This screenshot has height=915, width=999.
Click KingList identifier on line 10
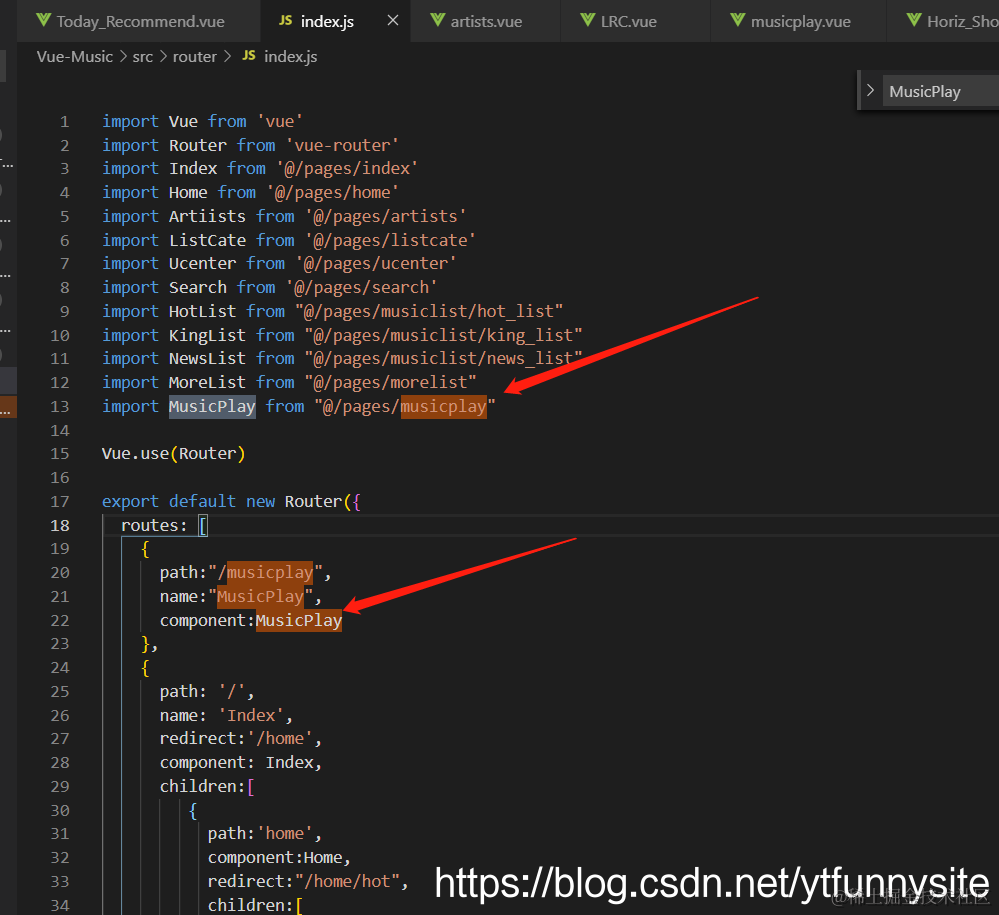pyautogui.click(x=207, y=335)
